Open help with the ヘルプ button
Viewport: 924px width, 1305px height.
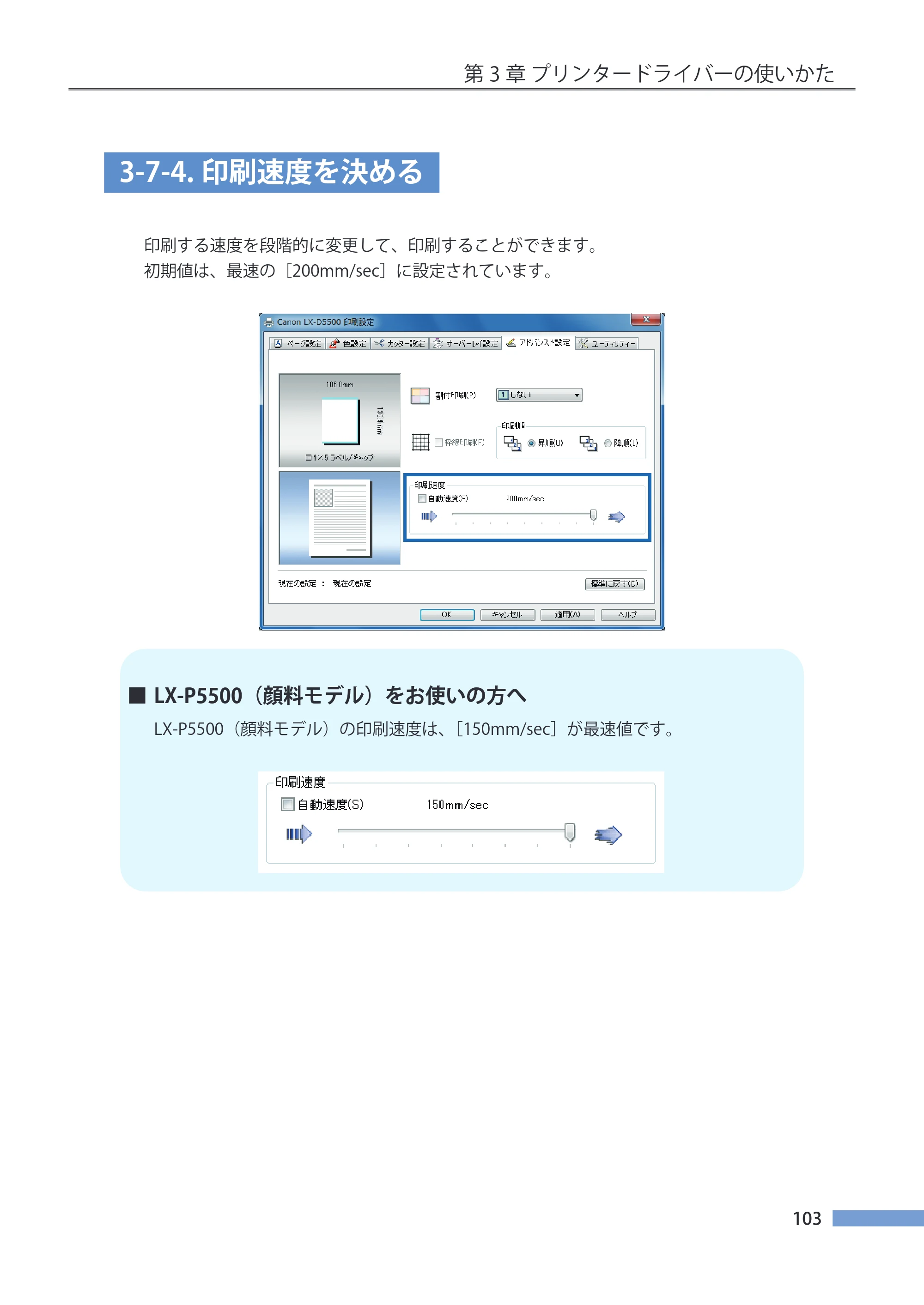[627, 614]
